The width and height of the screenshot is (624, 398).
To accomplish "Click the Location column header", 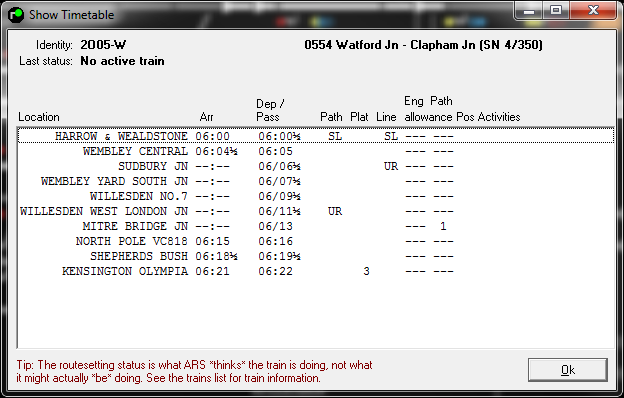I will tap(39, 117).
